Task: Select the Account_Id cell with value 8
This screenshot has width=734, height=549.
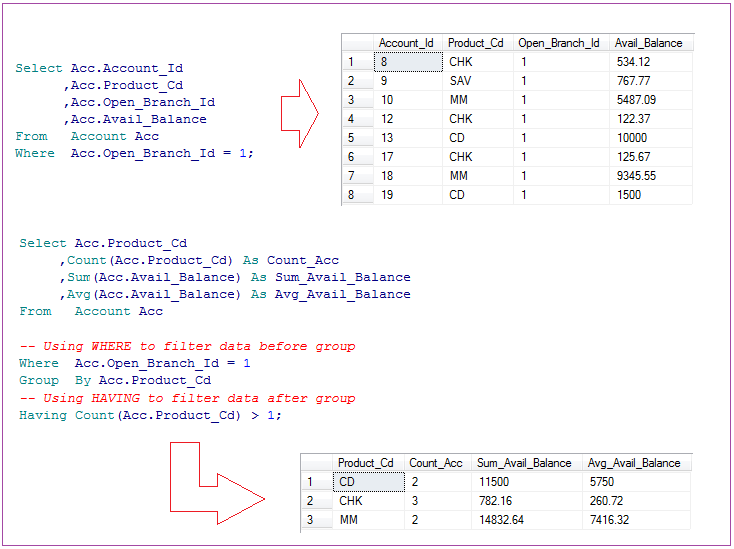Action: coord(408,62)
